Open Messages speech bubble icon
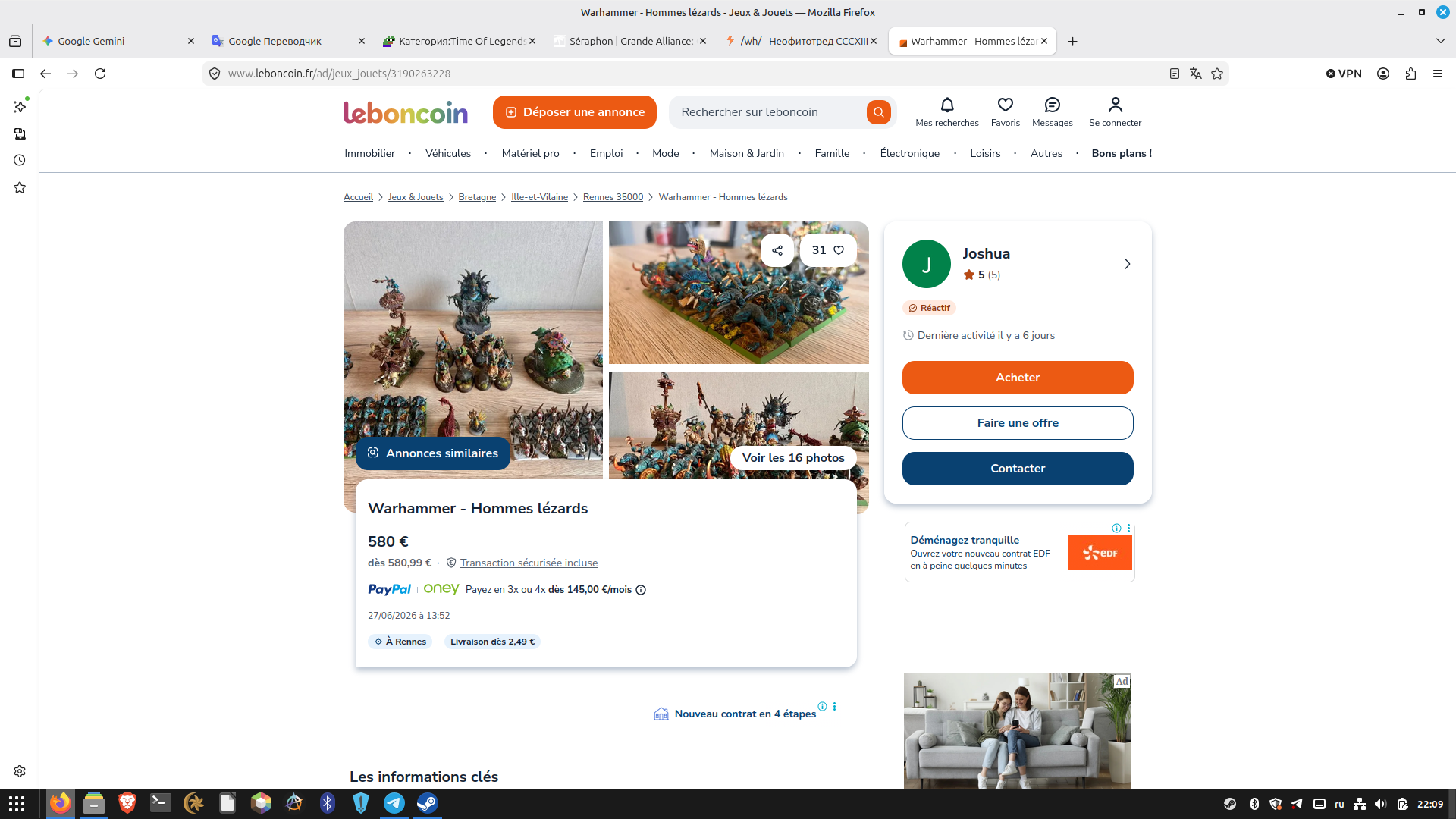 pyautogui.click(x=1053, y=105)
